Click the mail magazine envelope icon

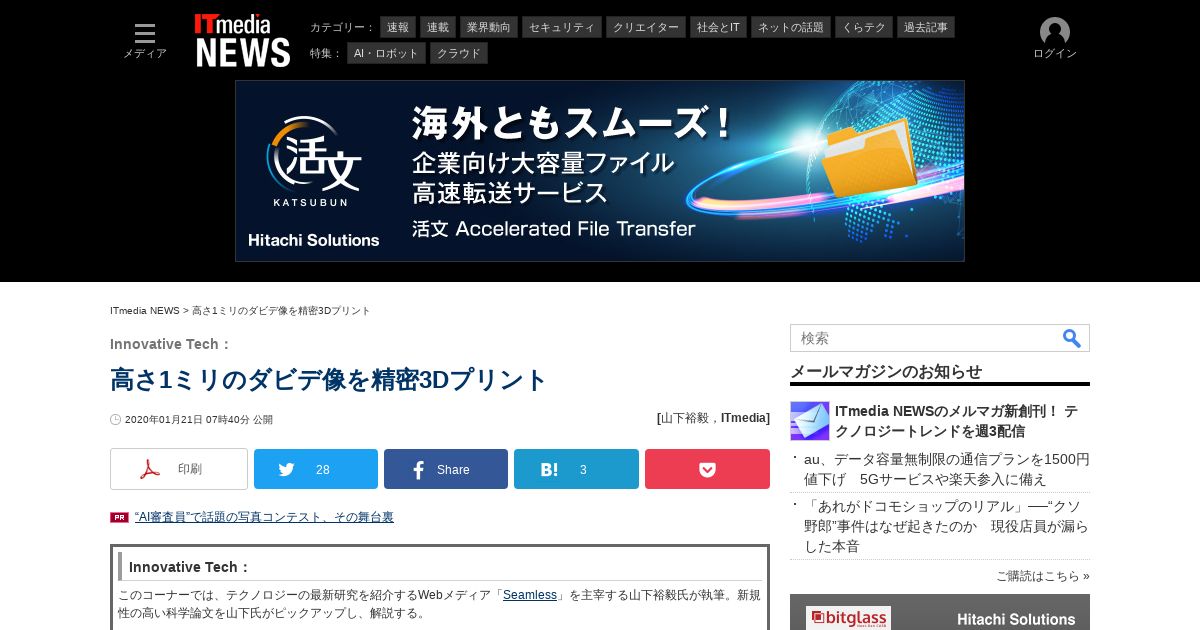[810, 421]
